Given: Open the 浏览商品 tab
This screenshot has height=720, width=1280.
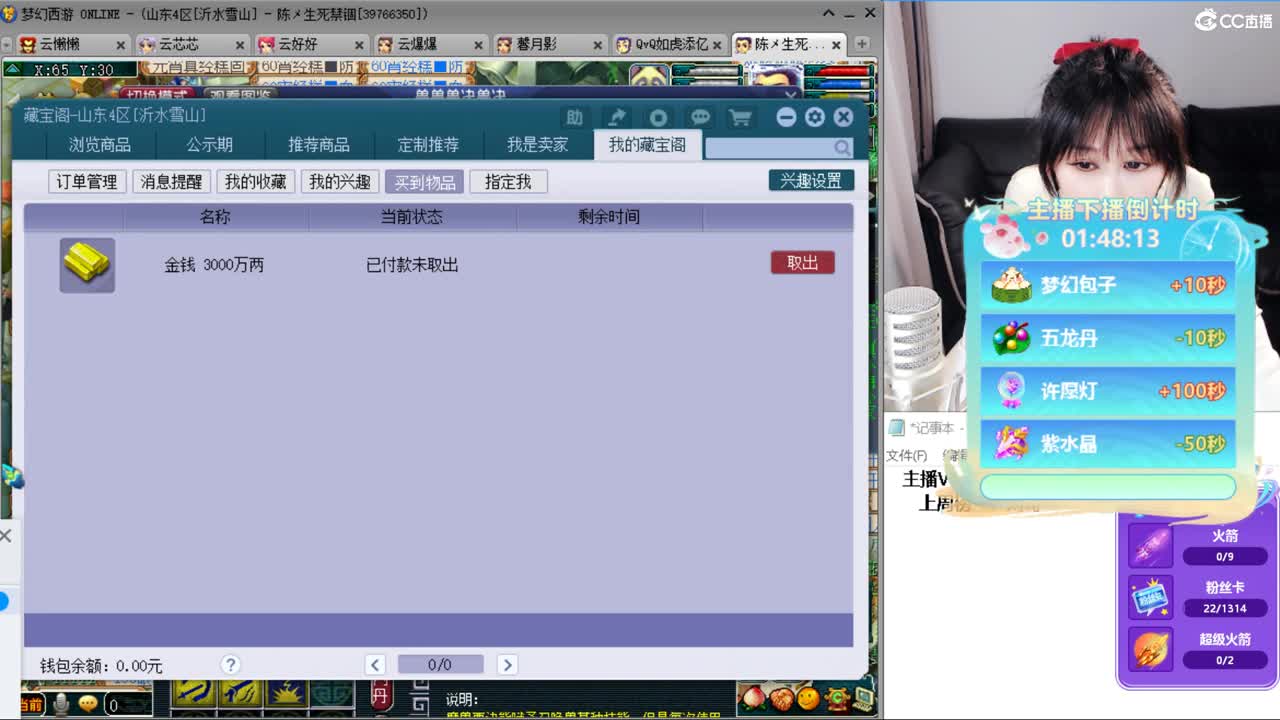Looking at the screenshot, I should point(100,145).
